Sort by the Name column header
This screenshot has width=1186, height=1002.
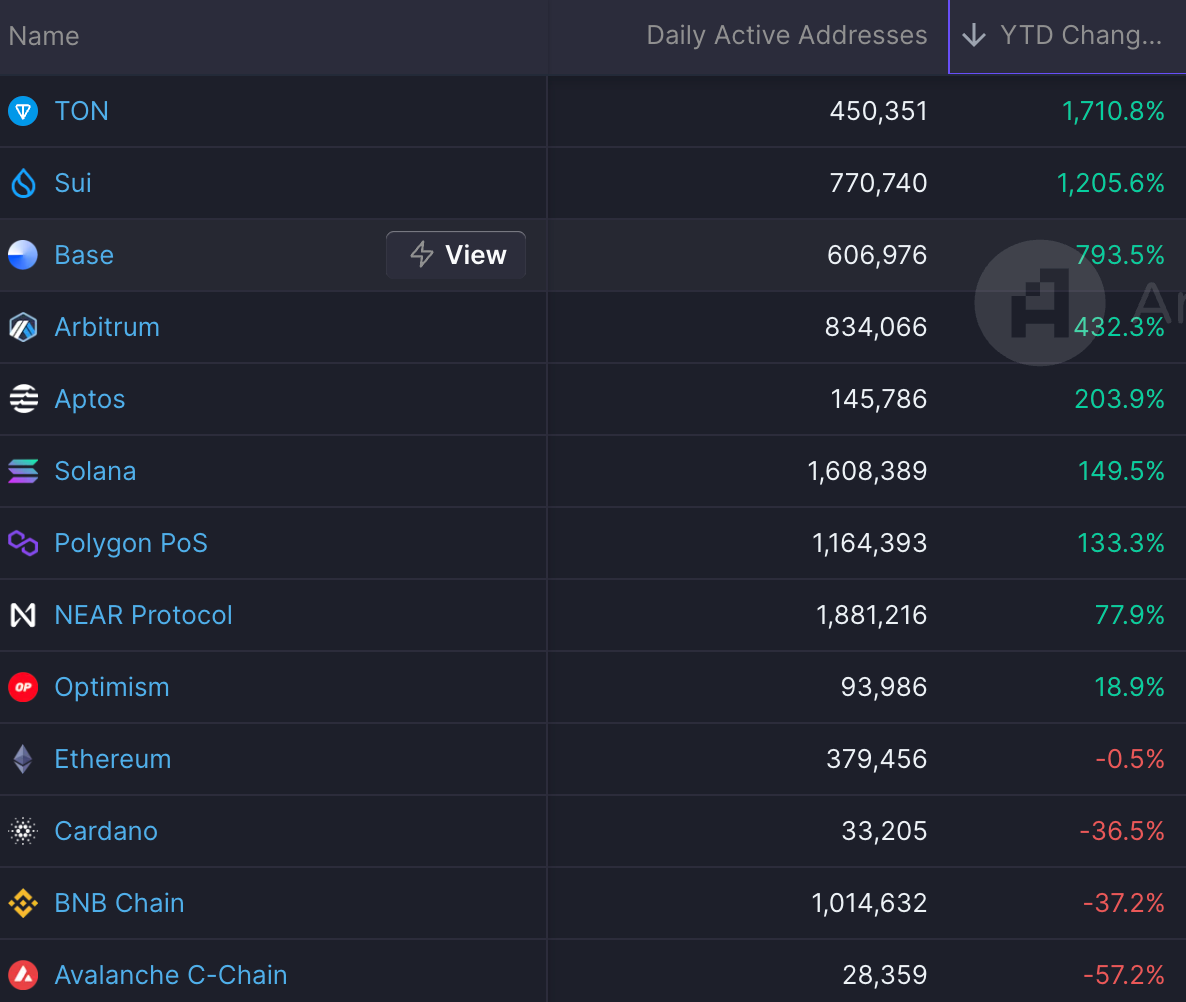click(44, 36)
